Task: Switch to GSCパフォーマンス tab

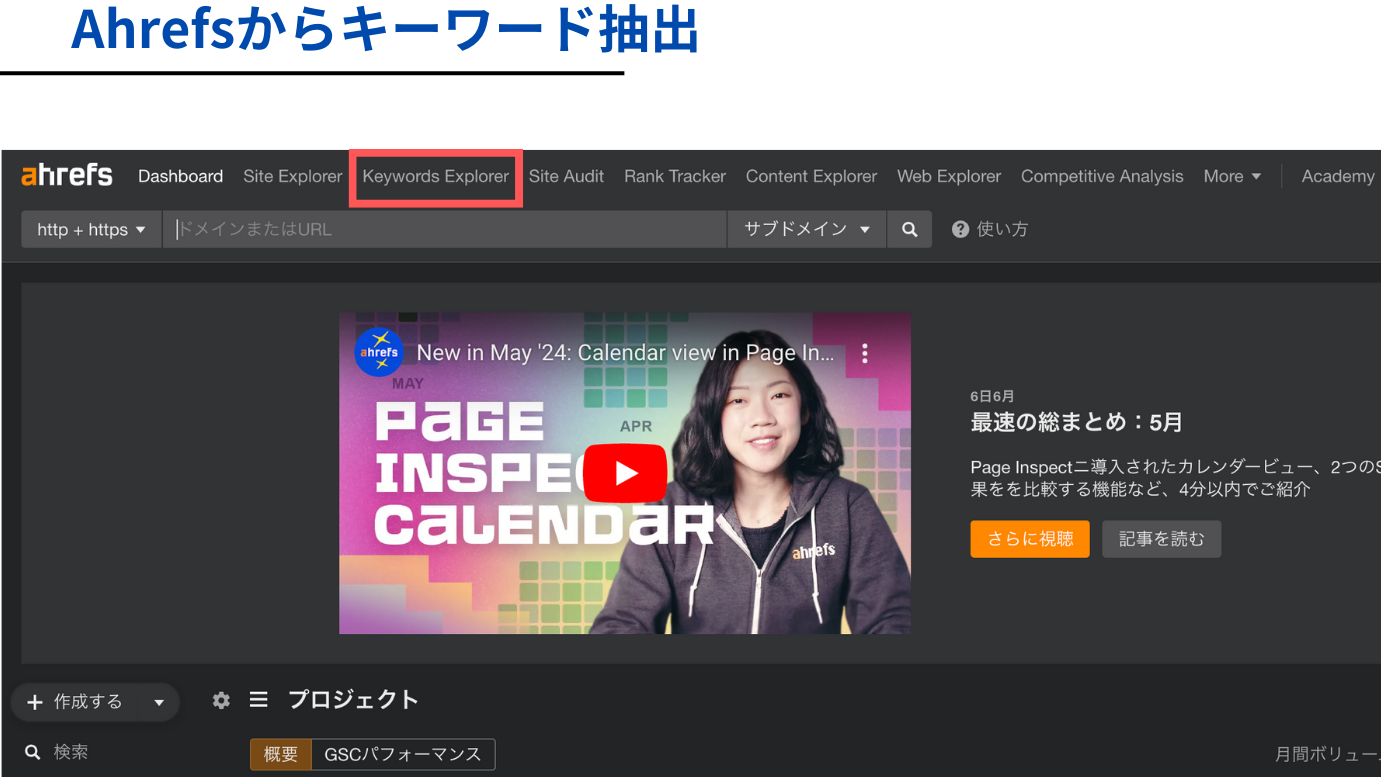Action: pyautogui.click(x=403, y=754)
